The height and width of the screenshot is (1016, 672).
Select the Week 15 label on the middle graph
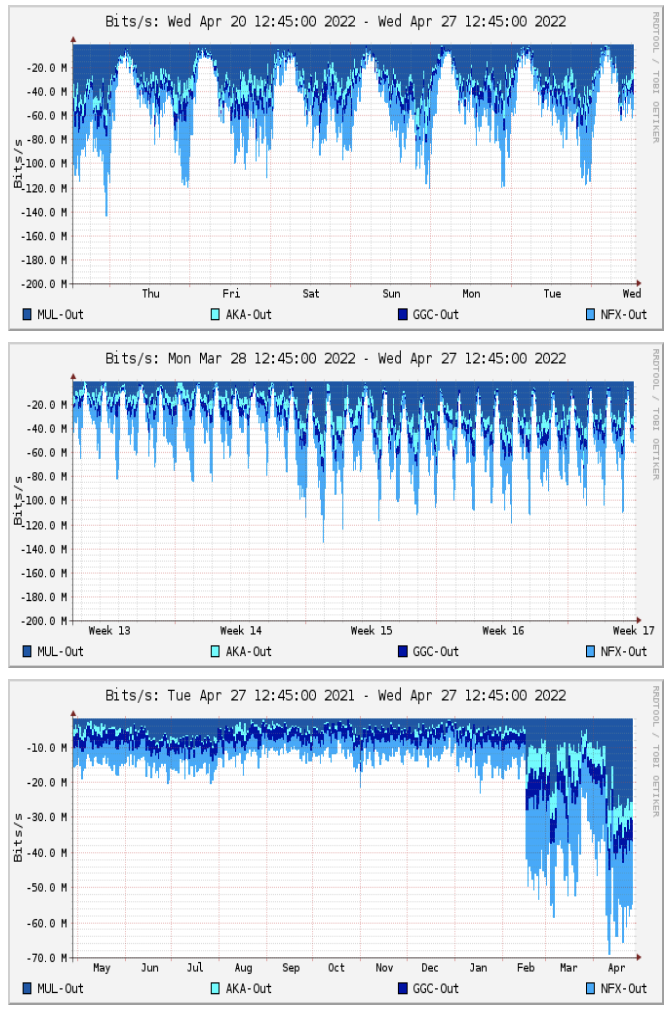point(371,631)
